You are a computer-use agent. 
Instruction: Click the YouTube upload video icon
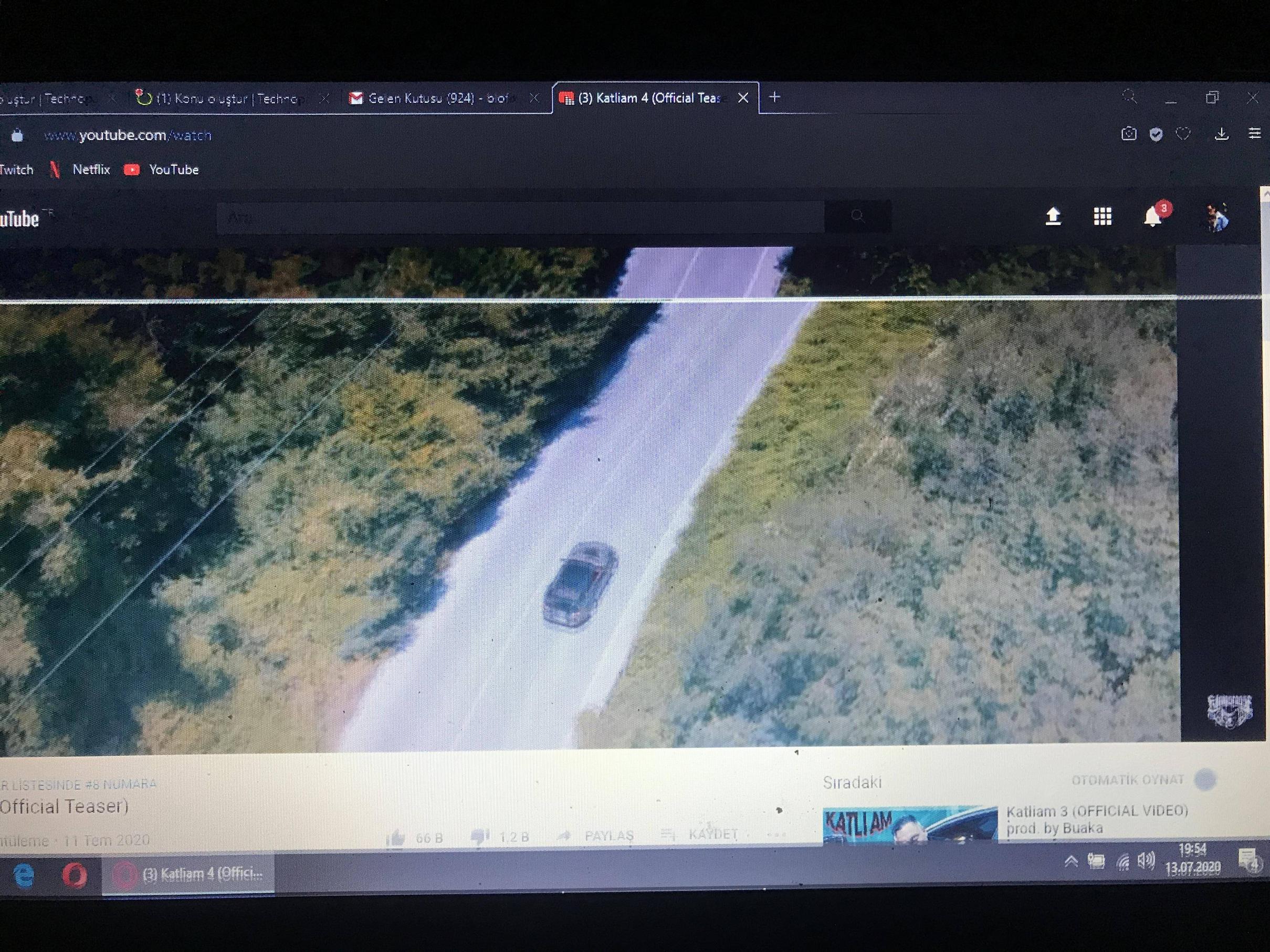[x=1053, y=216]
